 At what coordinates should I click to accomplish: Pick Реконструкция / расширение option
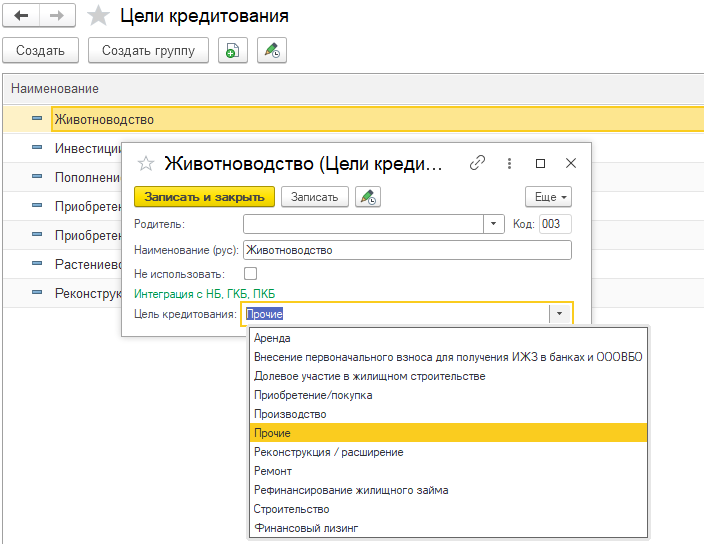(449, 452)
